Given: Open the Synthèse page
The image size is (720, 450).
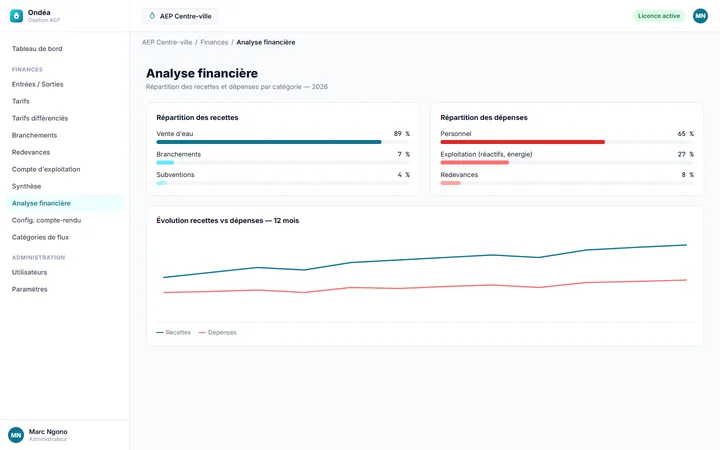Looking at the screenshot, I should [x=27, y=186].
